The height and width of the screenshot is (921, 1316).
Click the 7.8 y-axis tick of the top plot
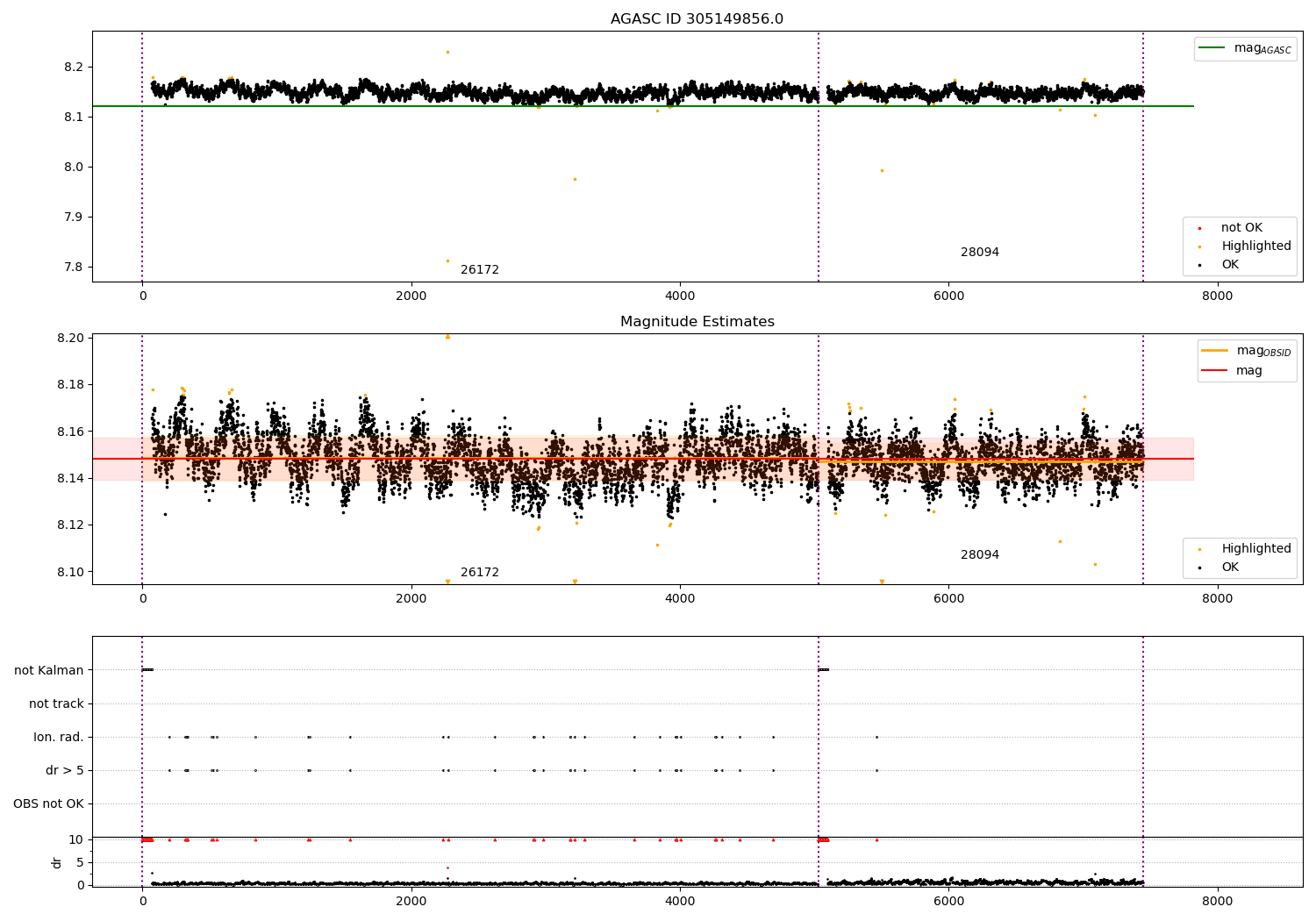[x=74, y=268]
